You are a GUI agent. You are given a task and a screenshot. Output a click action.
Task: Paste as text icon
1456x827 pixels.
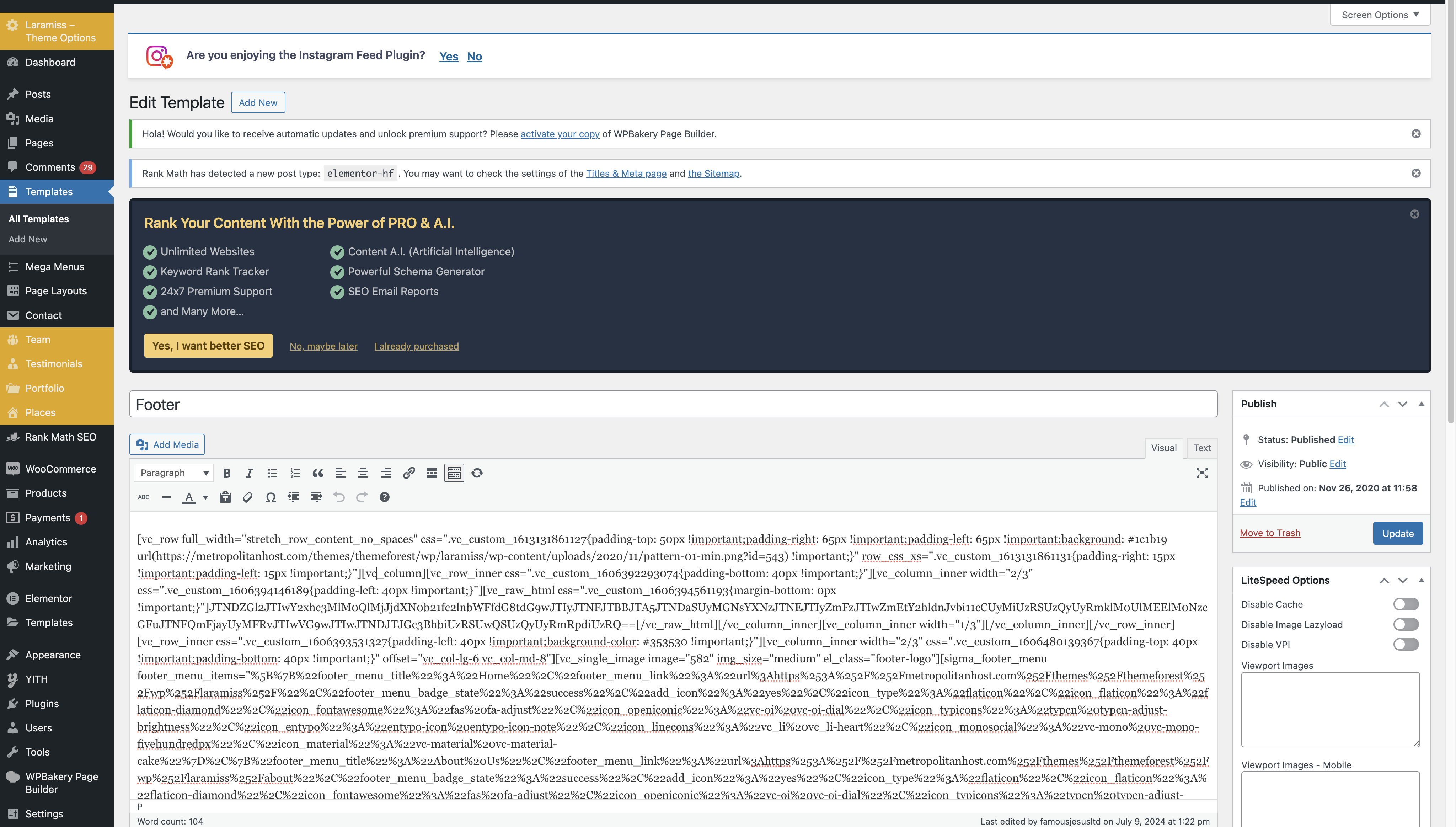(x=225, y=497)
